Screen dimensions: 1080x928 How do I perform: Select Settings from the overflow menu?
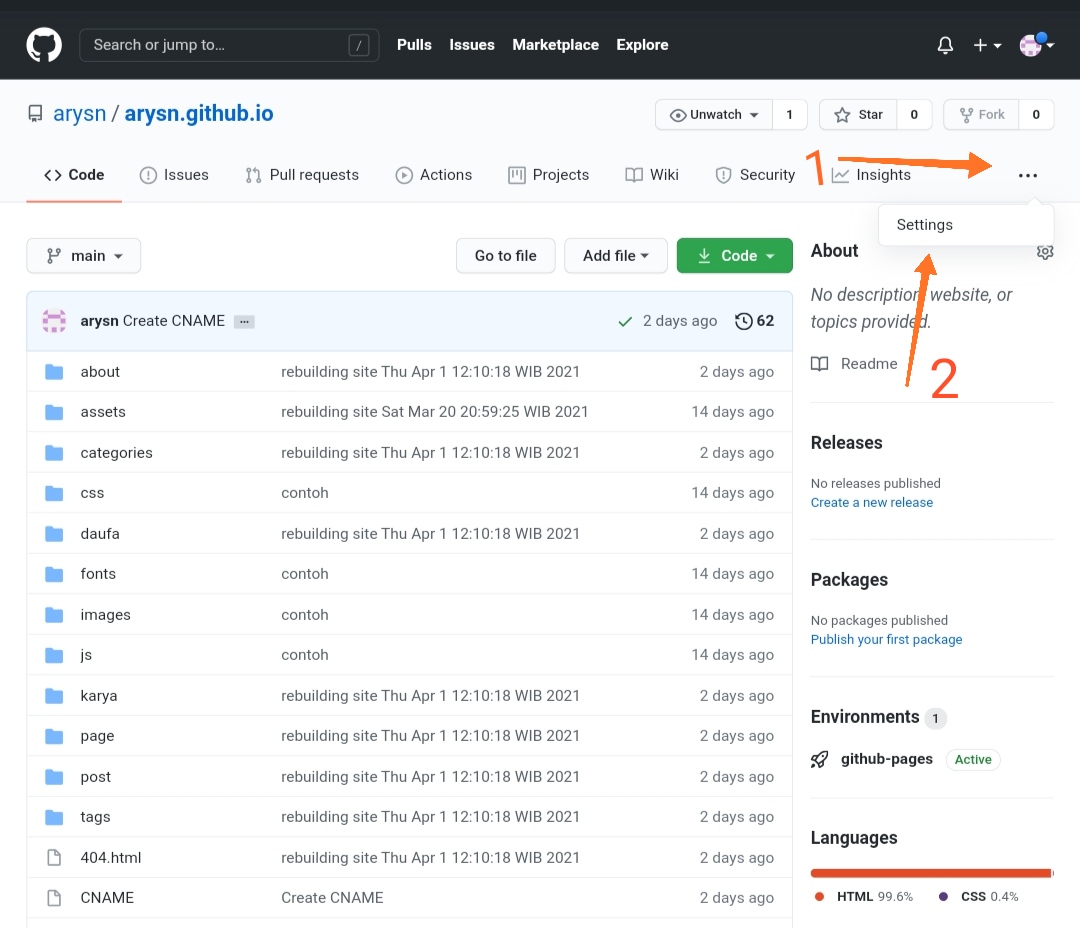coord(966,225)
